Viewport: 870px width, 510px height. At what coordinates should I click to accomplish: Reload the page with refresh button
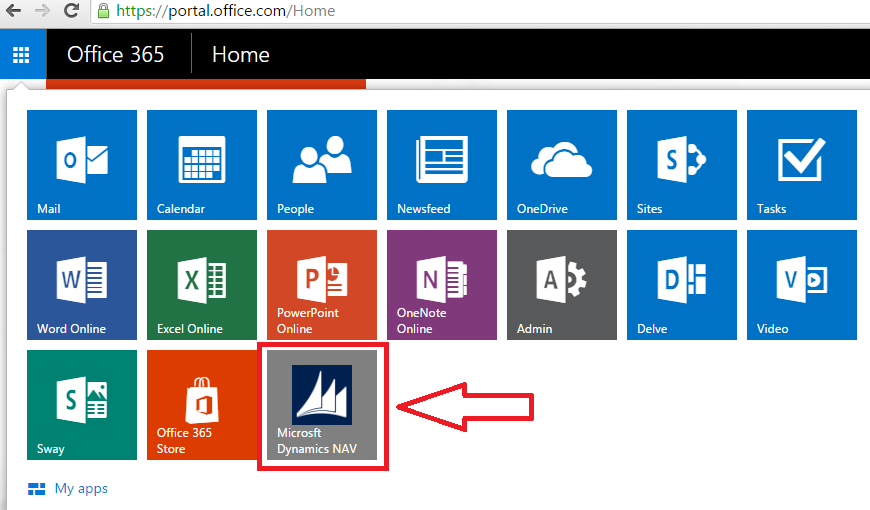point(71,11)
